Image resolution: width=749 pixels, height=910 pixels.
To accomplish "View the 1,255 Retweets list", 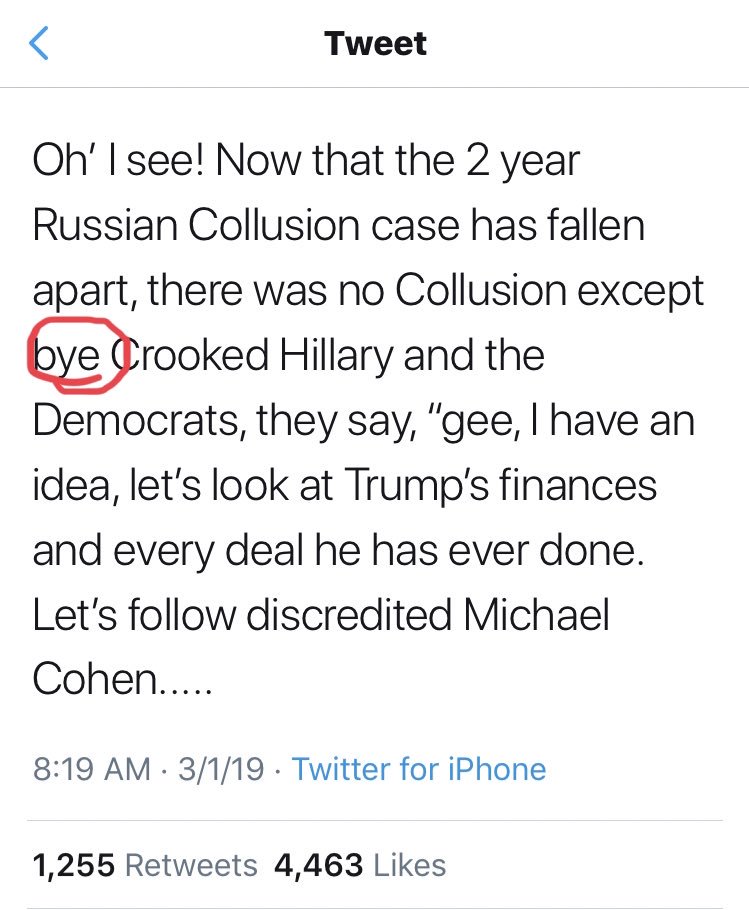I will 145,864.
